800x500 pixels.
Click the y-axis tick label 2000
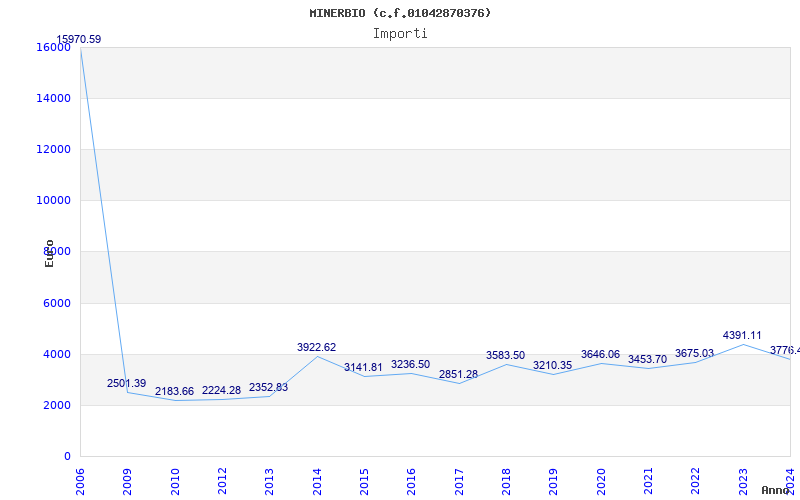(x=57, y=406)
